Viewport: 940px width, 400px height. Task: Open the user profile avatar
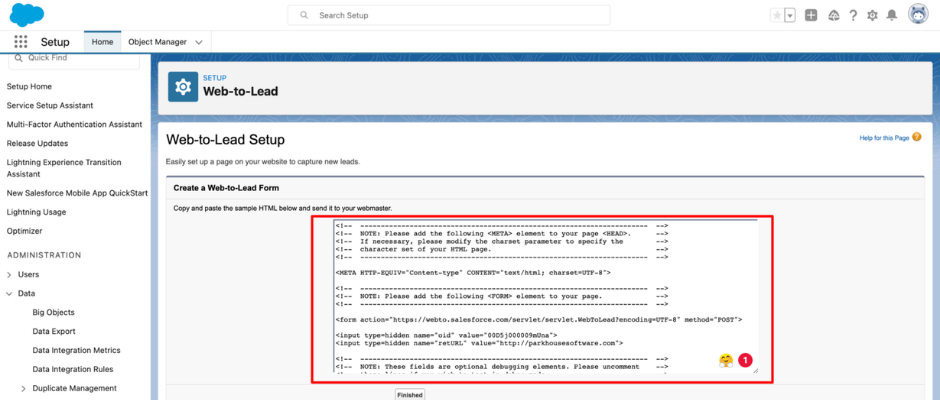pyautogui.click(x=918, y=14)
